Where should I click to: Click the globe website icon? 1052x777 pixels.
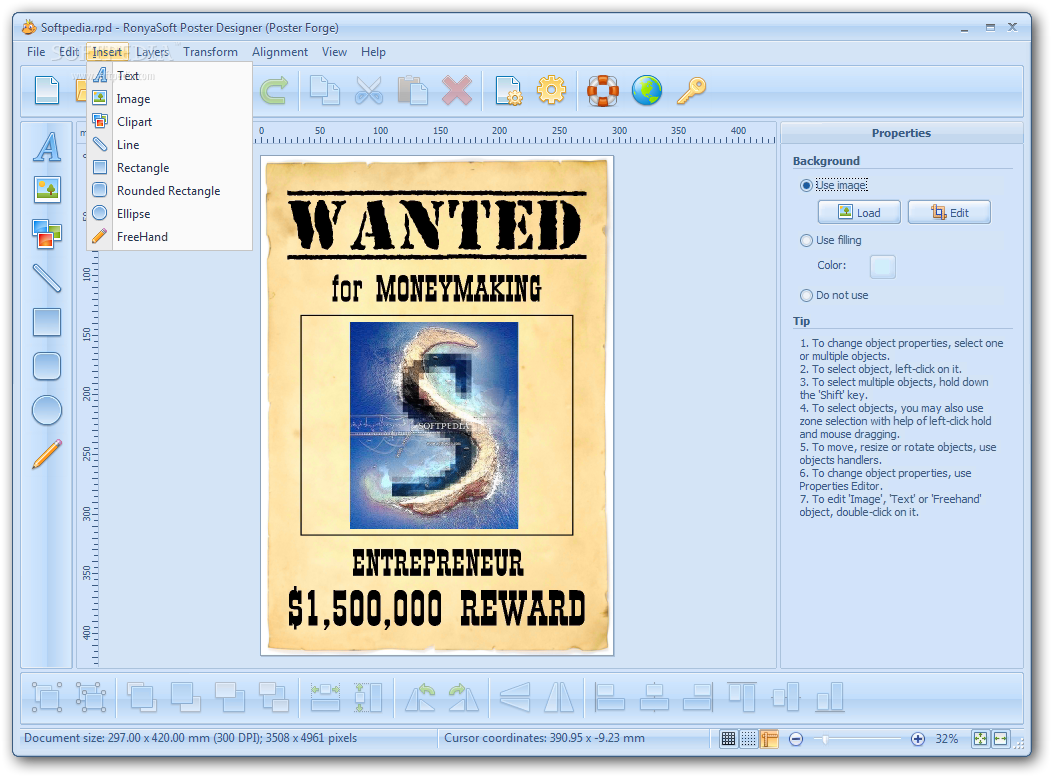(647, 91)
